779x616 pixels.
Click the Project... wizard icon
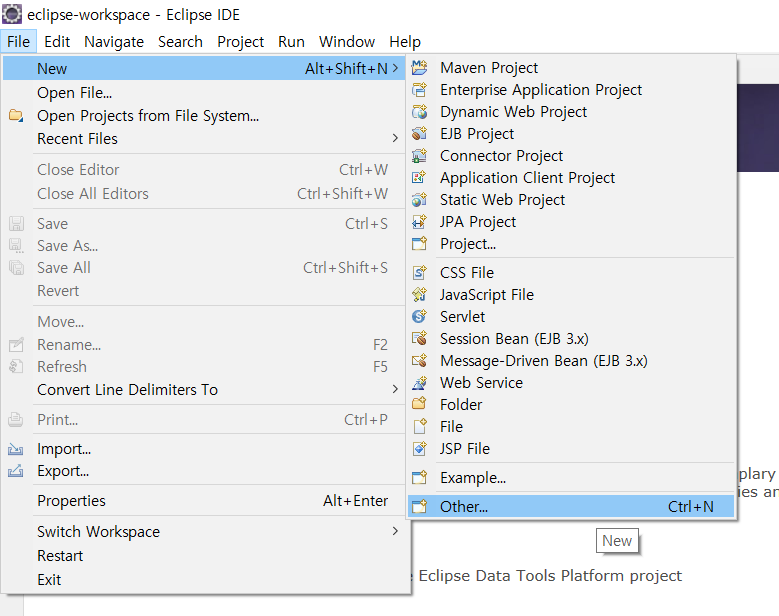419,244
